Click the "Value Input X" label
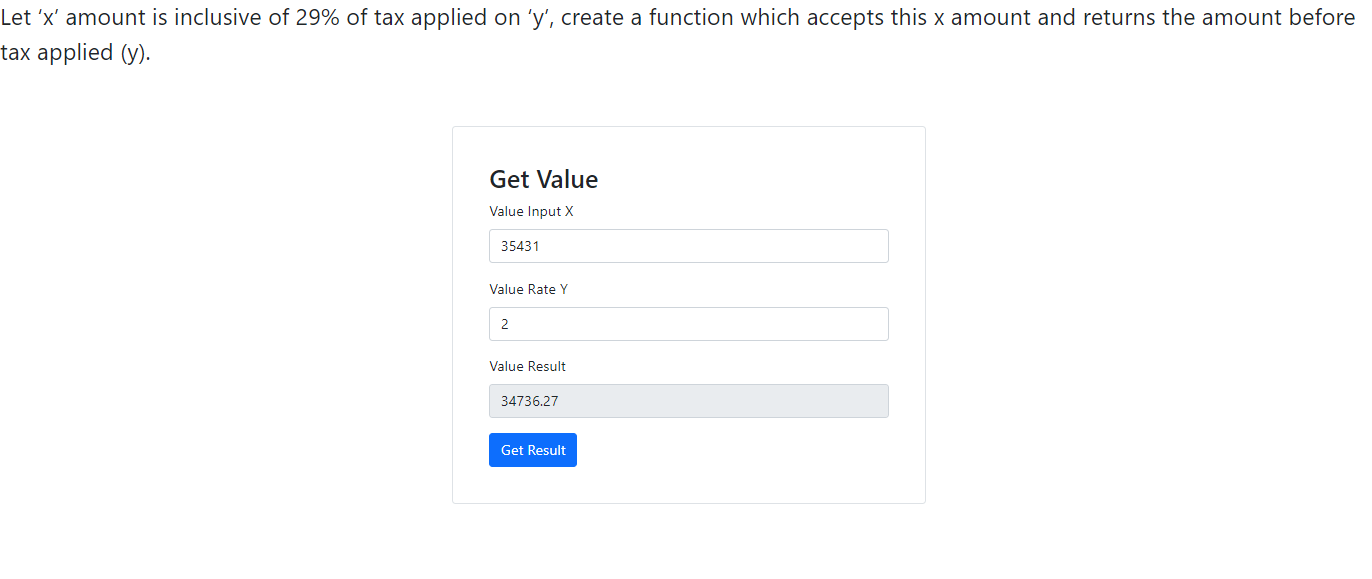The width and height of the screenshot is (1372, 579). pos(531,211)
